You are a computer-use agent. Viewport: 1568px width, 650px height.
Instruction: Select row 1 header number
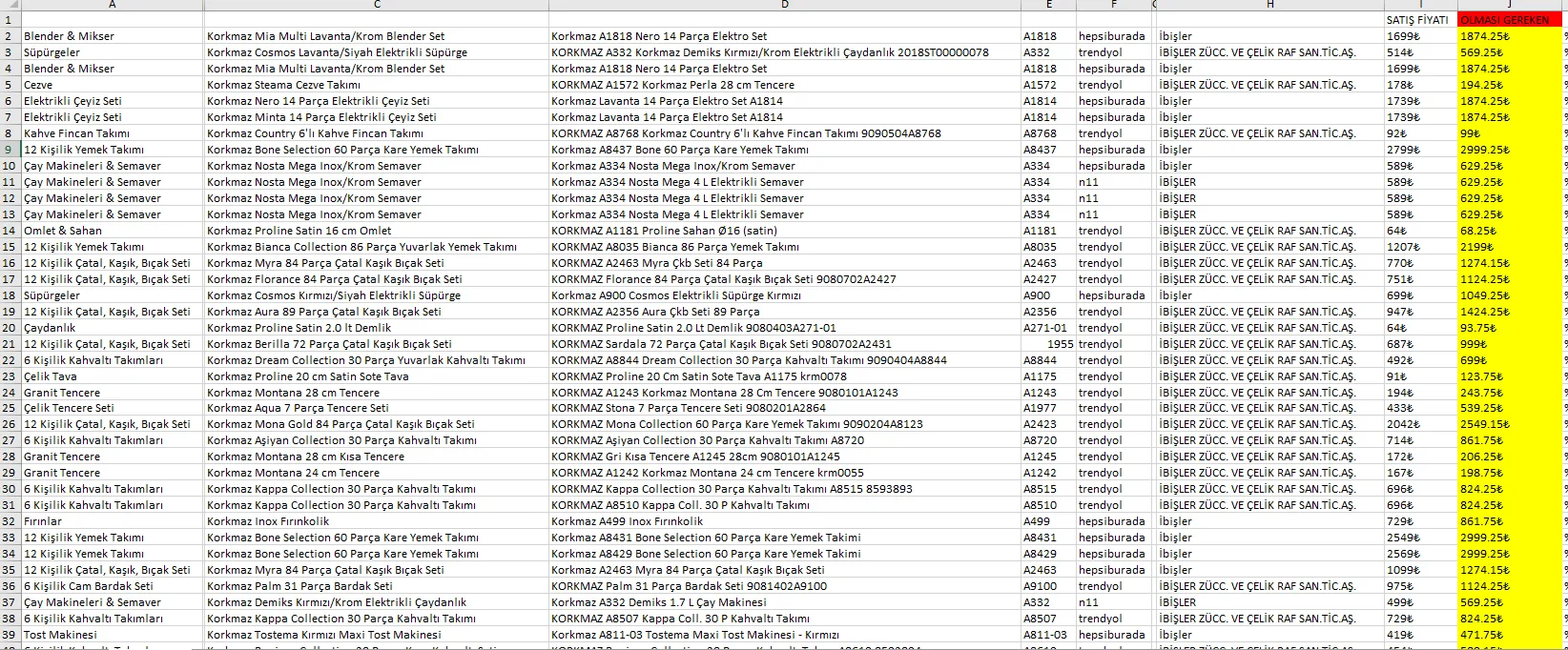point(10,20)
